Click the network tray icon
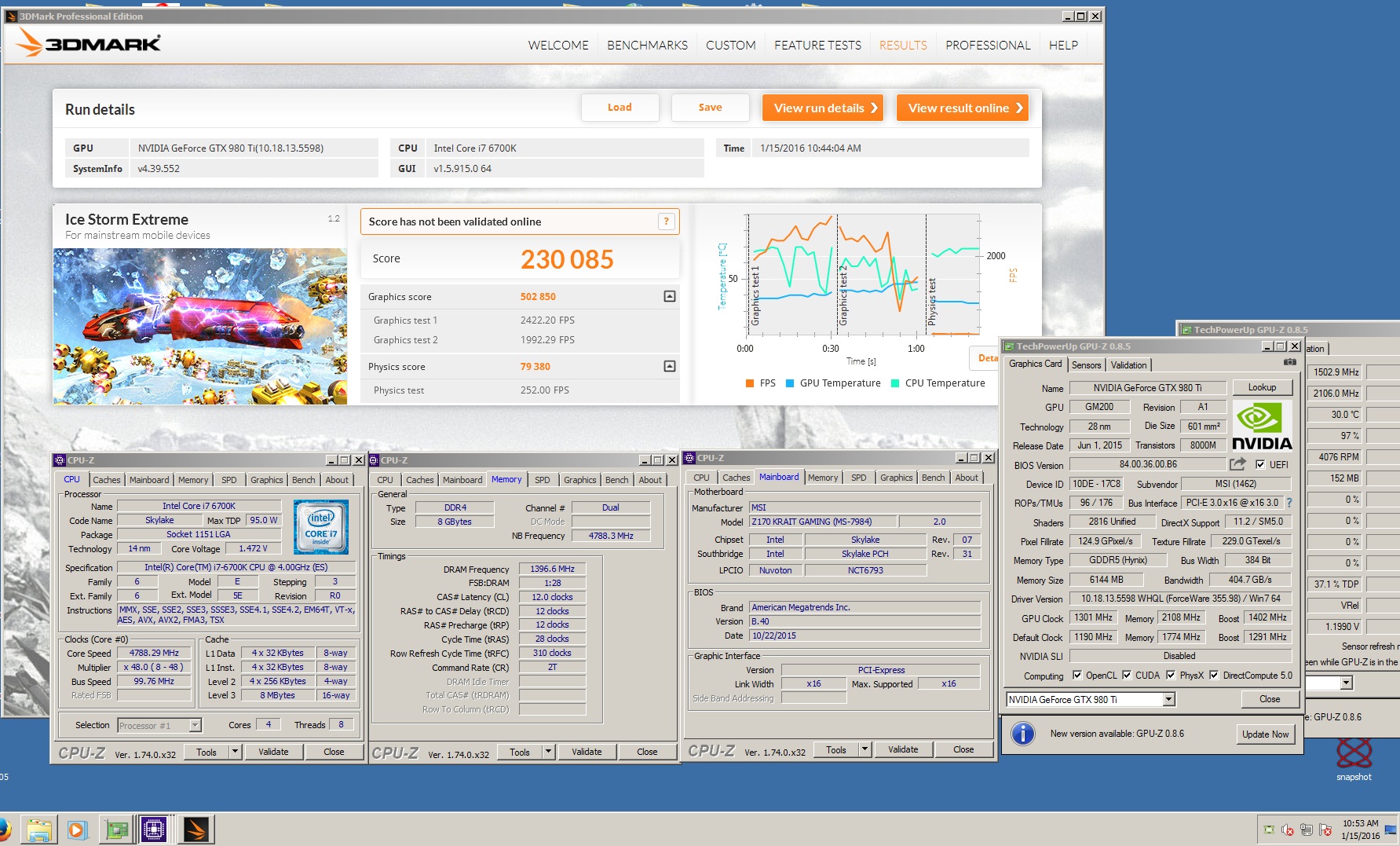This screenshot has width=1400, height=846. [1307, 830]
